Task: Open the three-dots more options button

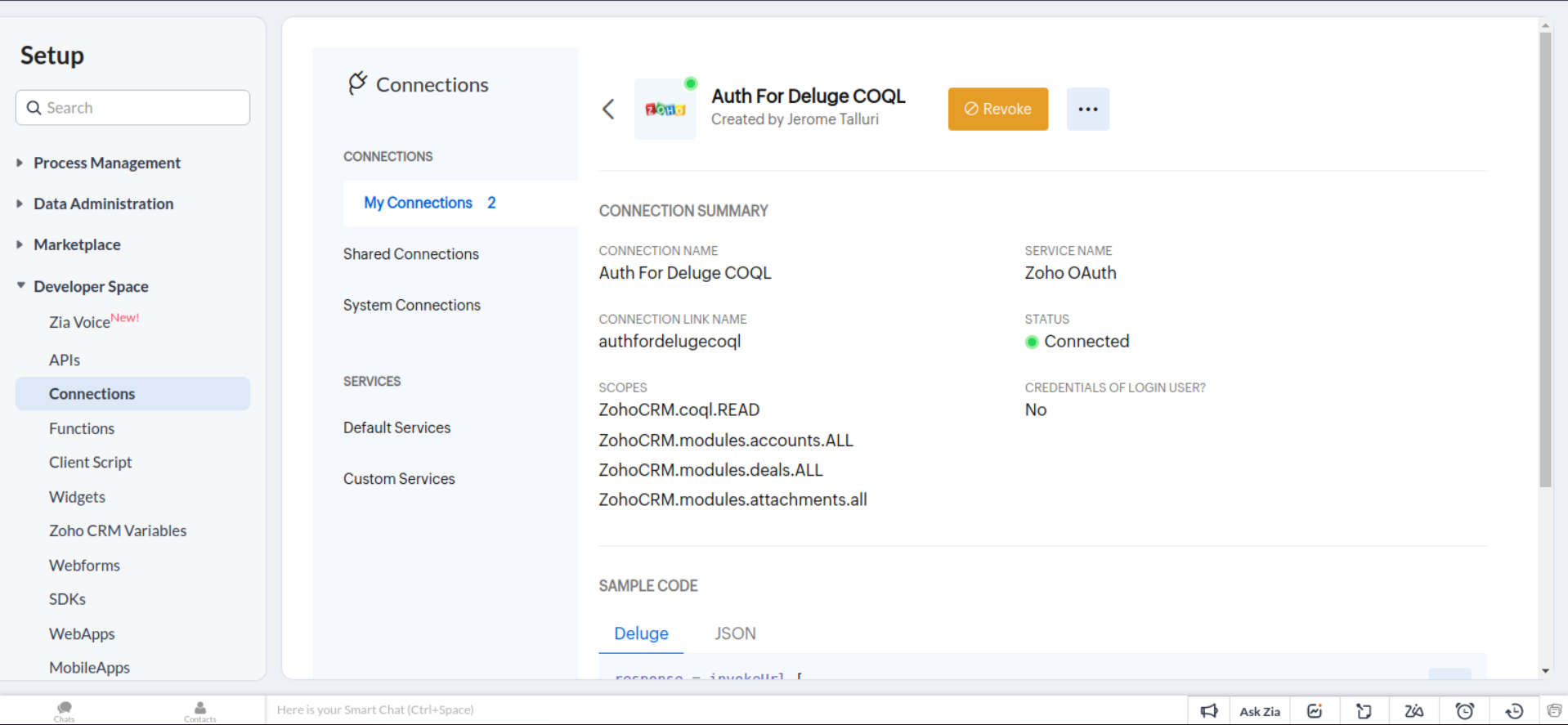Action: (1088, 109)
